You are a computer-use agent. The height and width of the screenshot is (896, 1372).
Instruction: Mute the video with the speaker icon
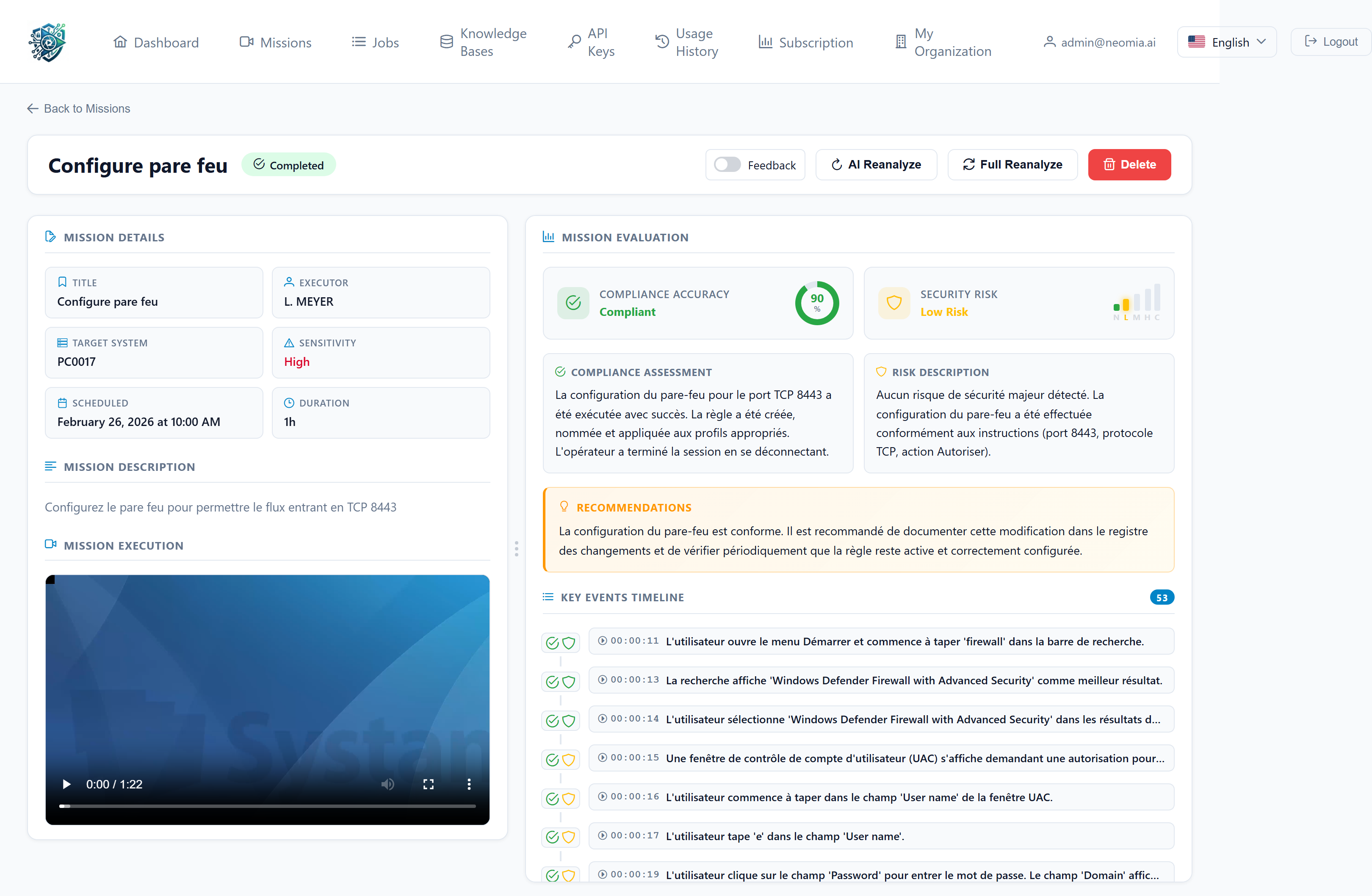387,784
